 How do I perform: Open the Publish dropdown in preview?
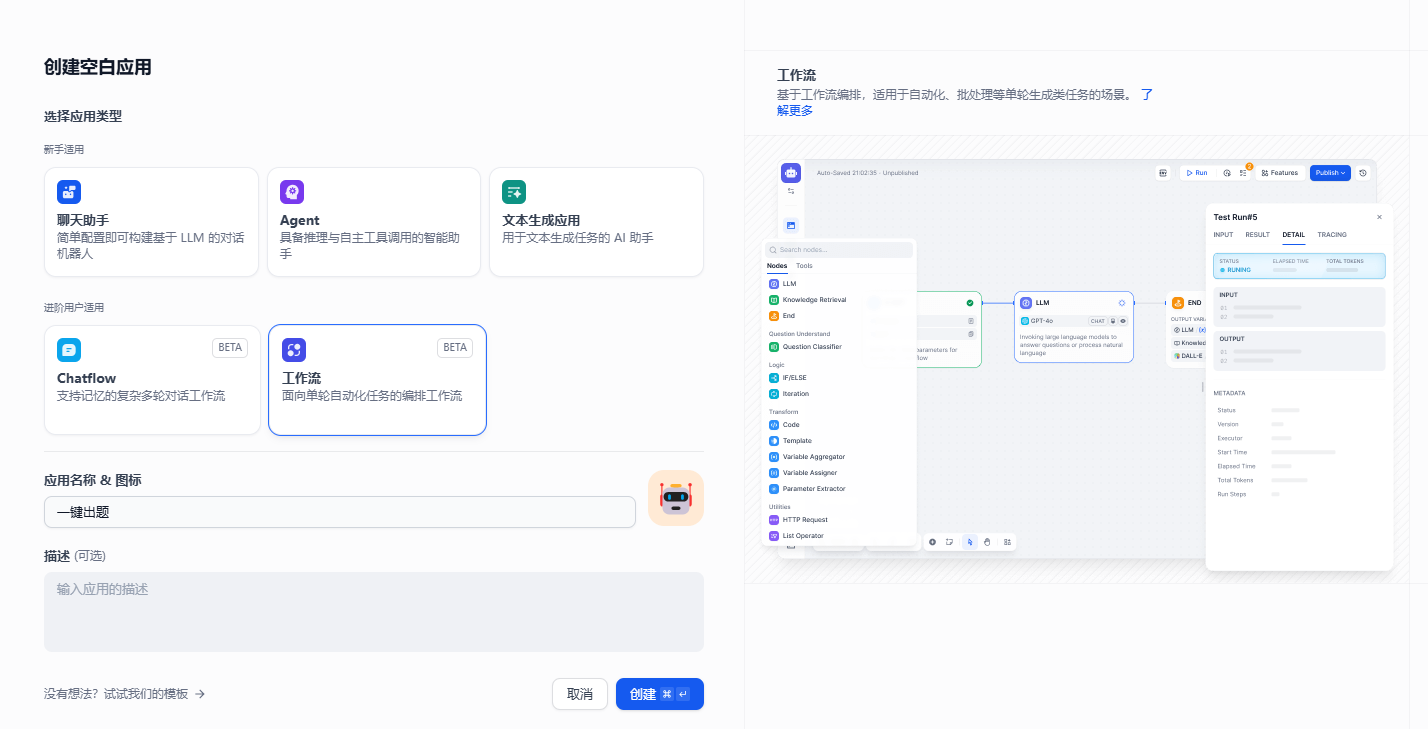click(1330, 173)
